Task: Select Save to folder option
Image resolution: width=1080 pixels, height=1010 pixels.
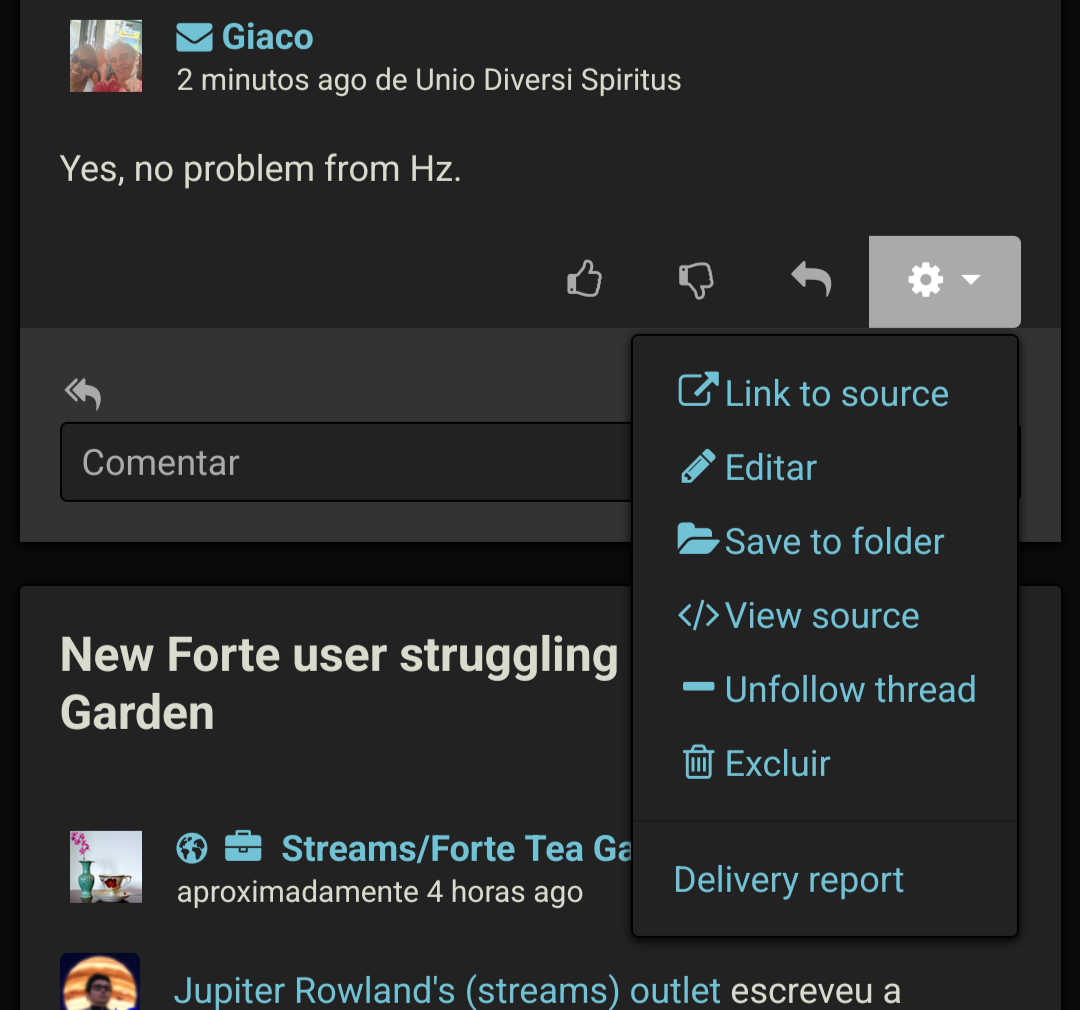Action: pos(811,541)
